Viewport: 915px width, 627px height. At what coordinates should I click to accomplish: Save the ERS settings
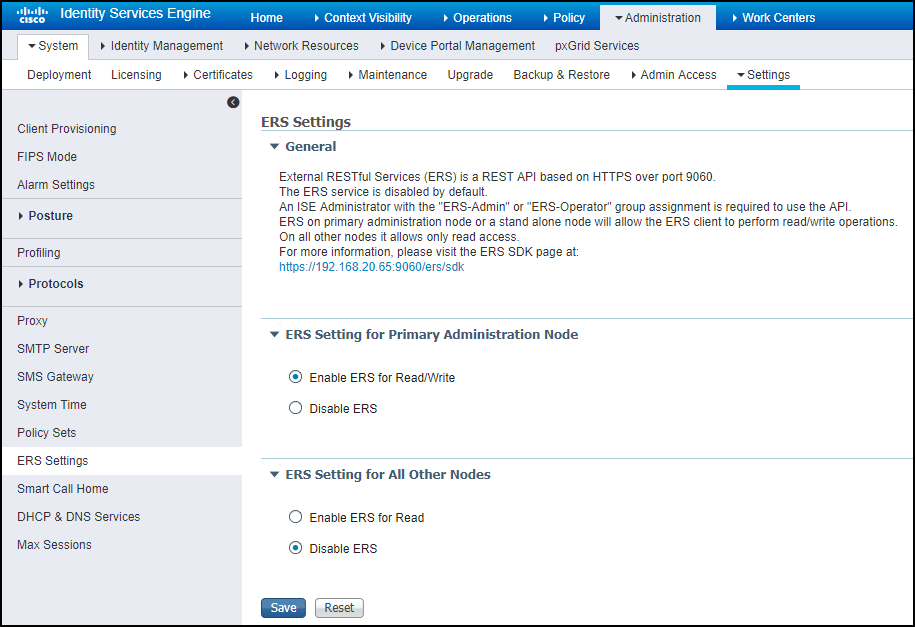click(283, 608)
